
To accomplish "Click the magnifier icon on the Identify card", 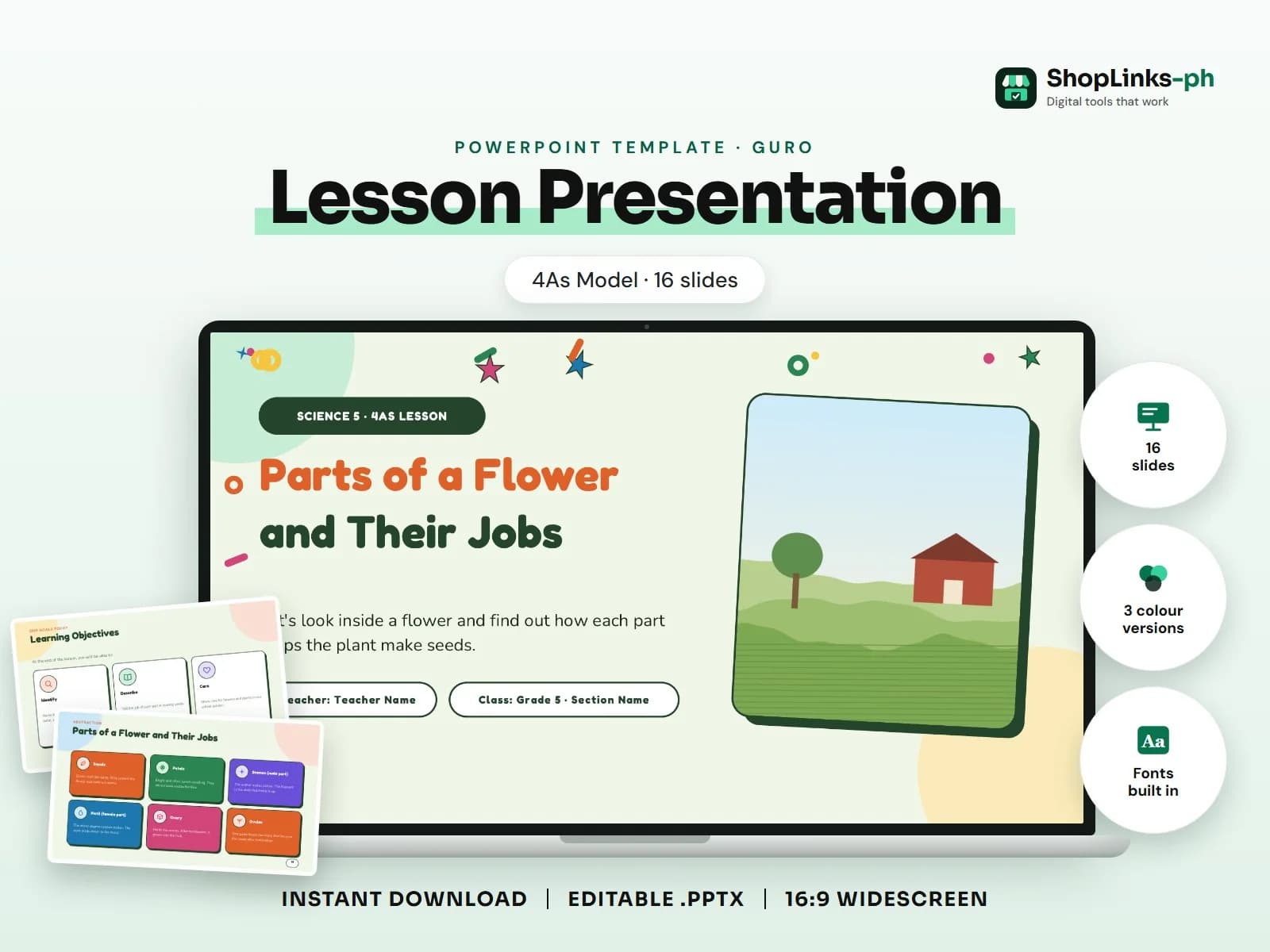I will coord(48,684).
